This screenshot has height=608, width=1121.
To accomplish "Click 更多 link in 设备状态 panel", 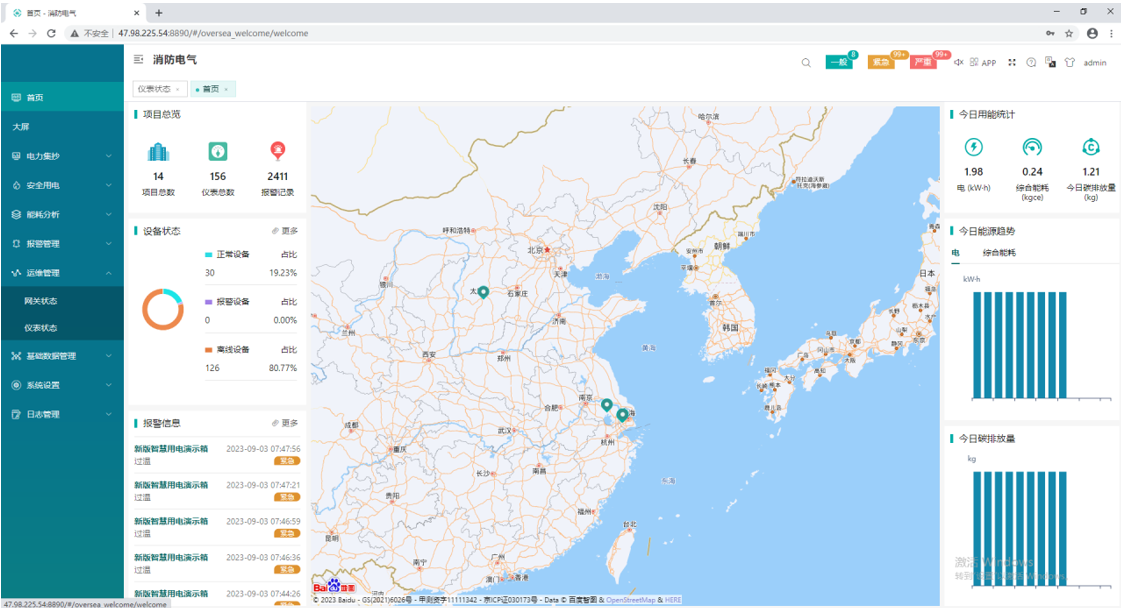I will 285,231.
